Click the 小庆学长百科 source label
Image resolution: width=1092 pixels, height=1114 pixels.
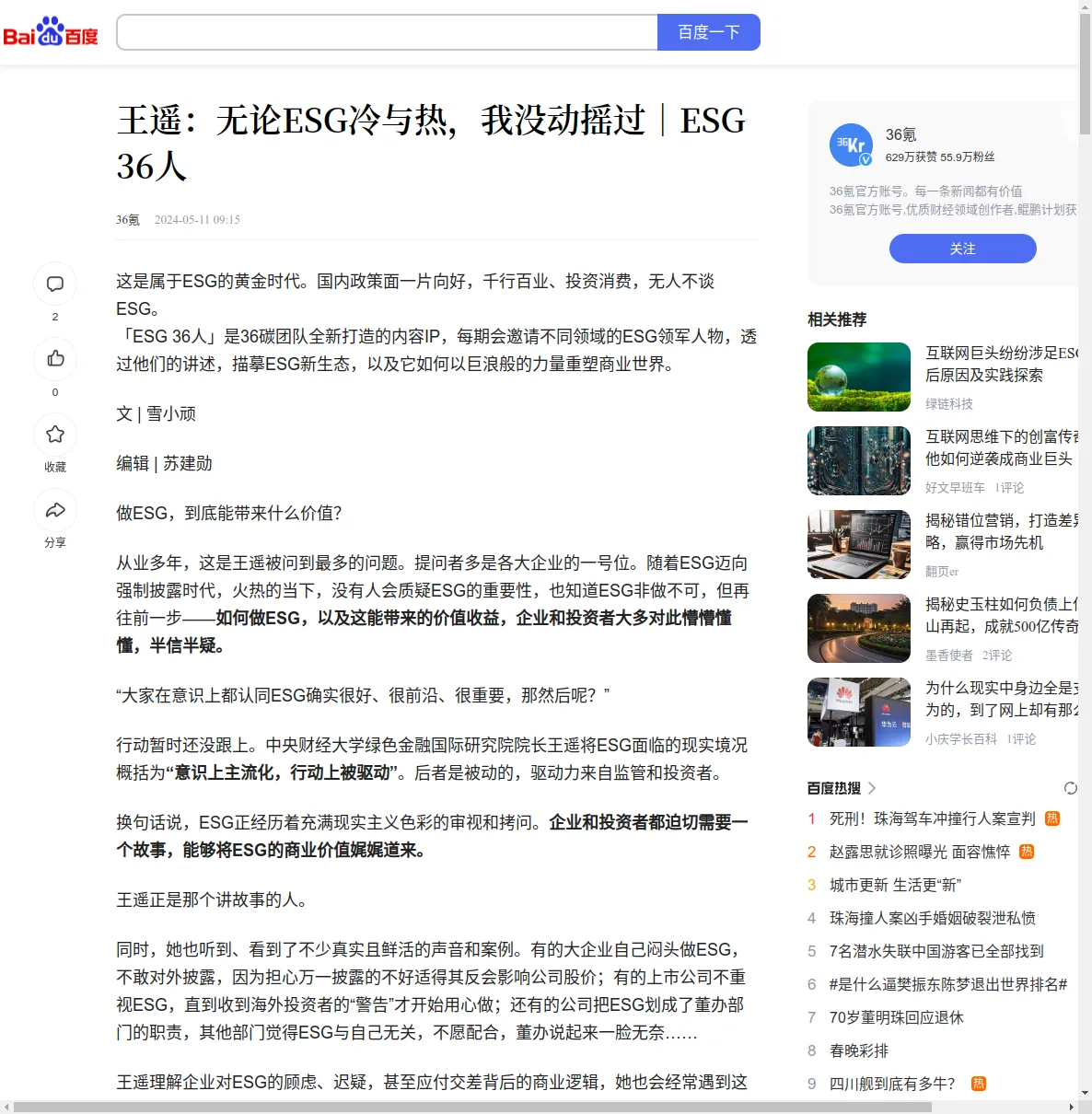961,739
